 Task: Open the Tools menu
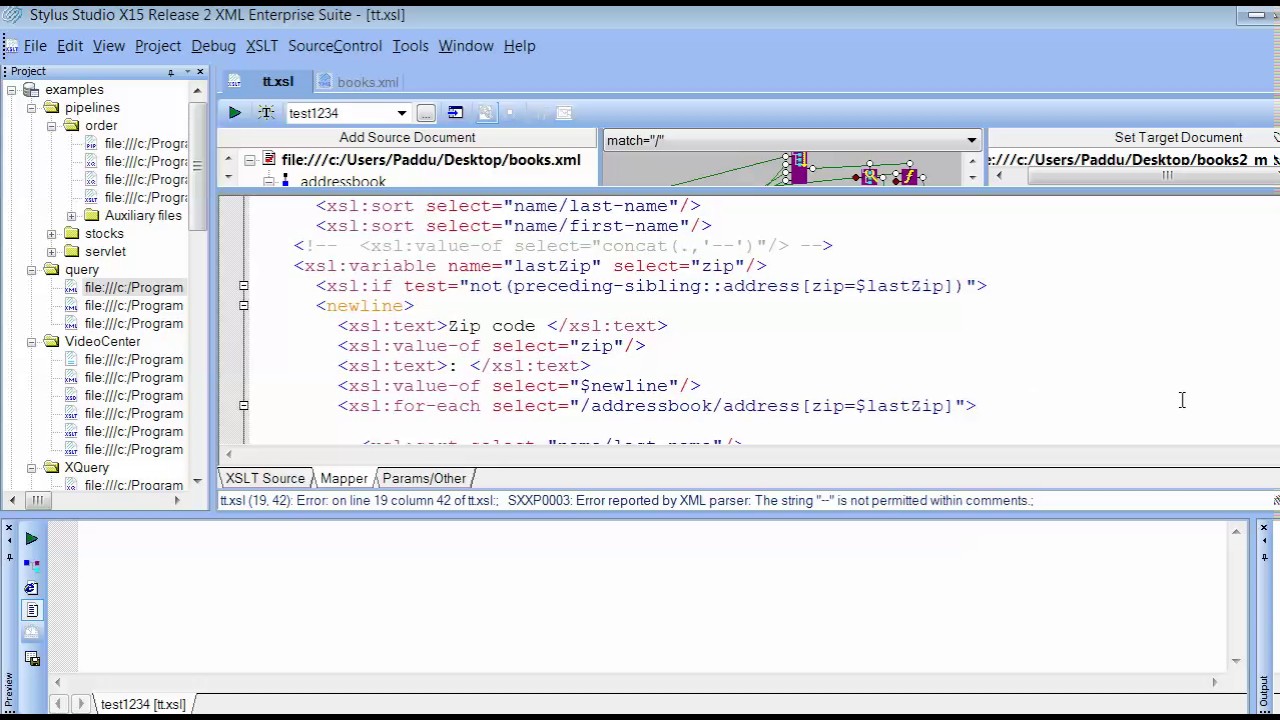(x=410, y=46)
